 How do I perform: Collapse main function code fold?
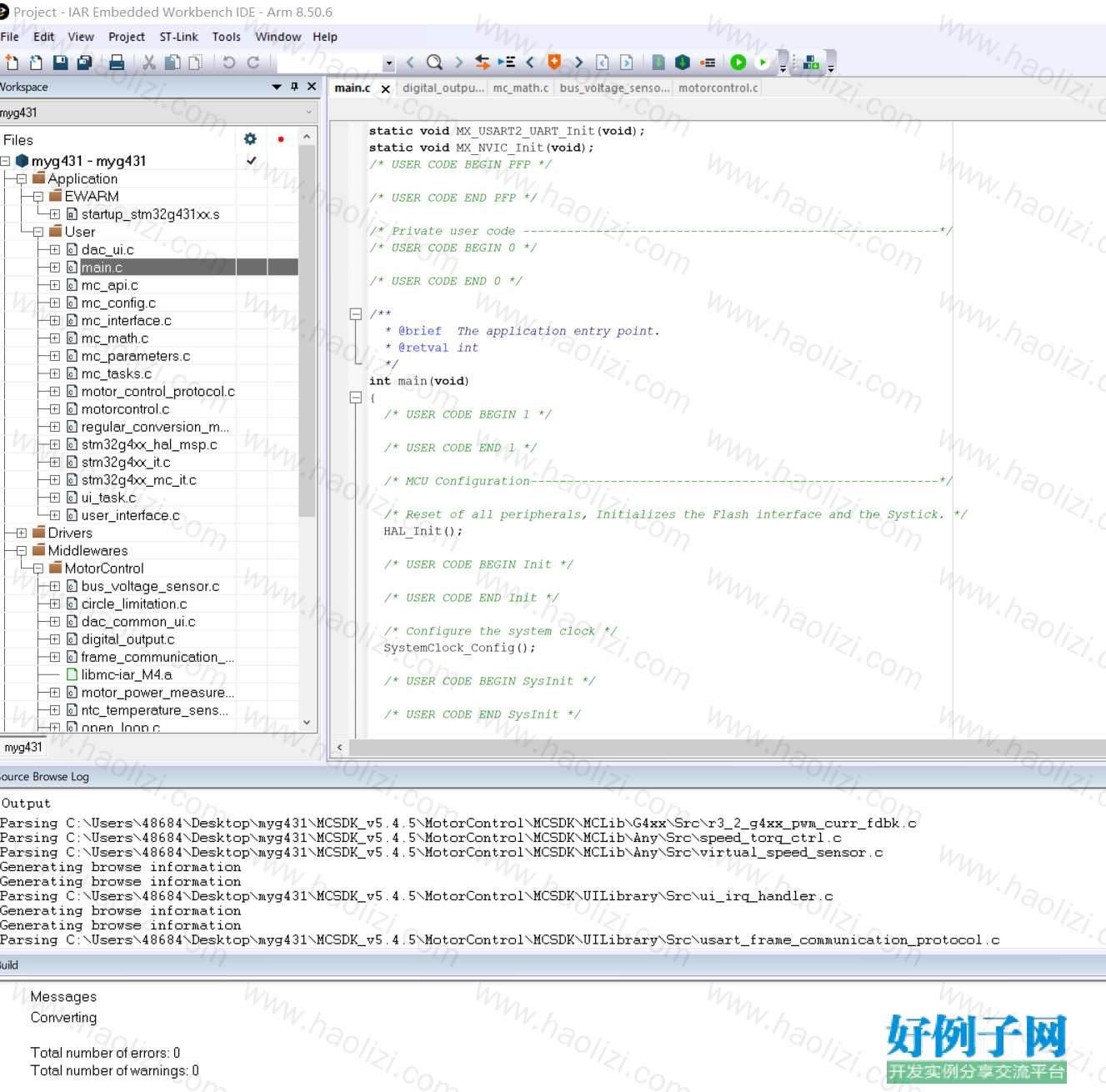pos(355,398)
